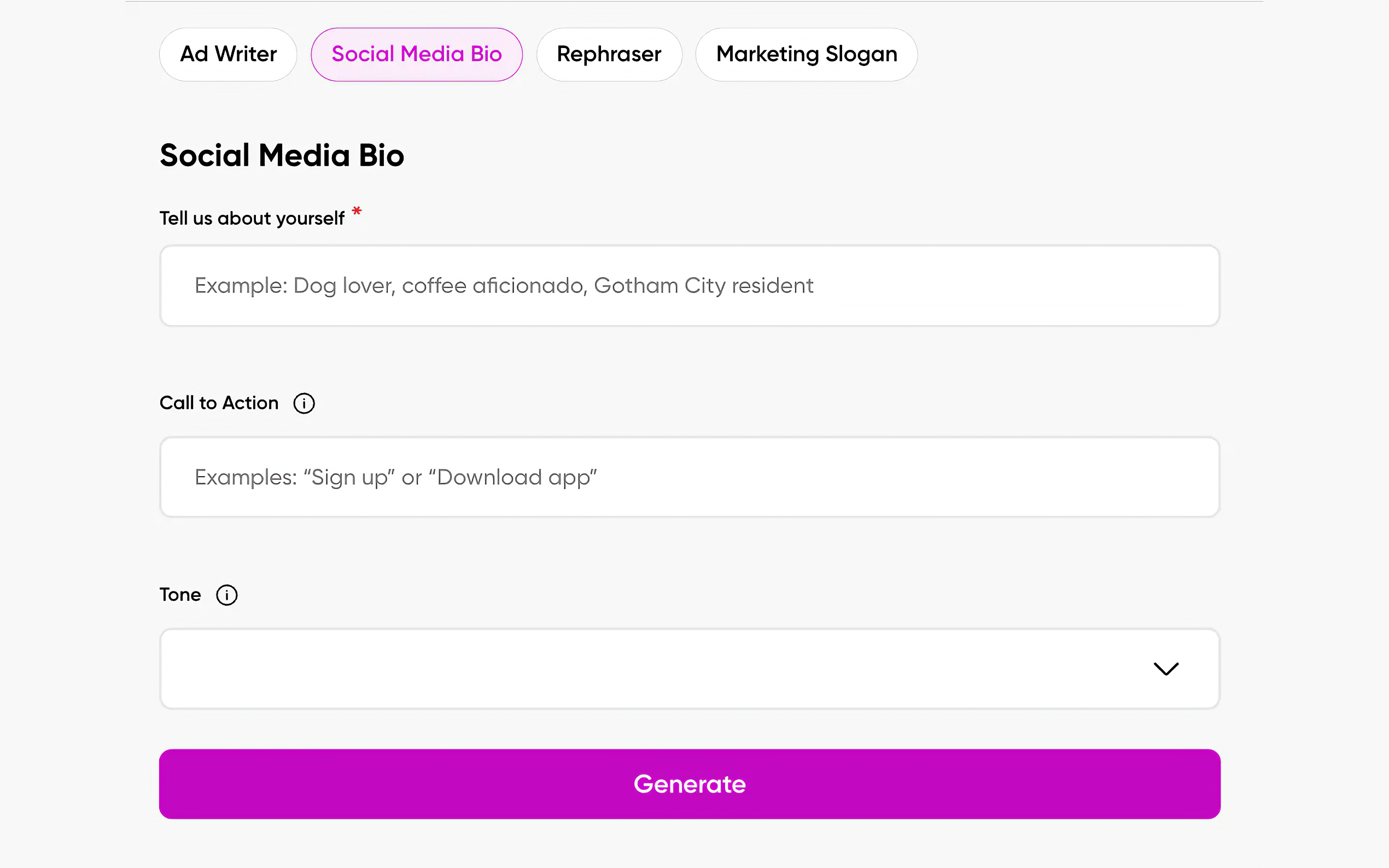1389x868 pixels.
Task: Click the horizontal divider above the tabs
Action: pyautogui.click(x=693, y=1)
